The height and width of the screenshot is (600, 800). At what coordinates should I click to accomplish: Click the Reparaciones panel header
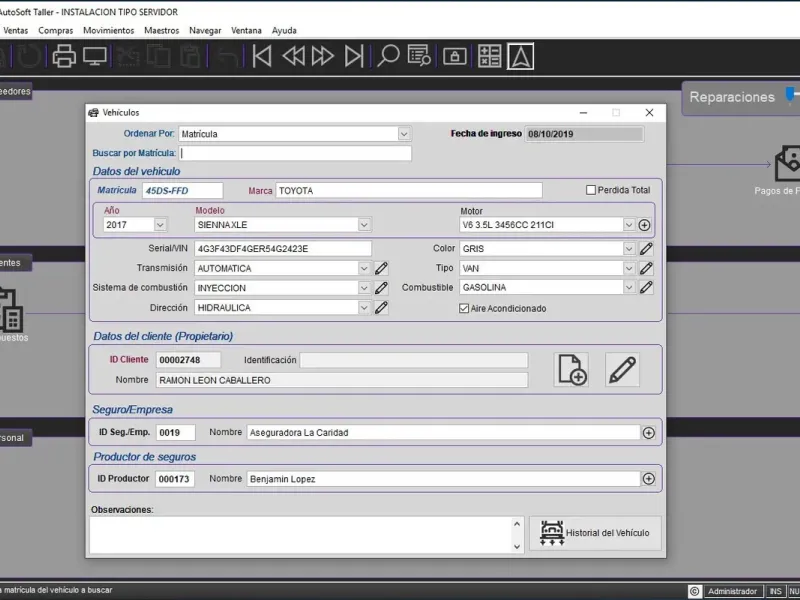click(x=732, y=97)
